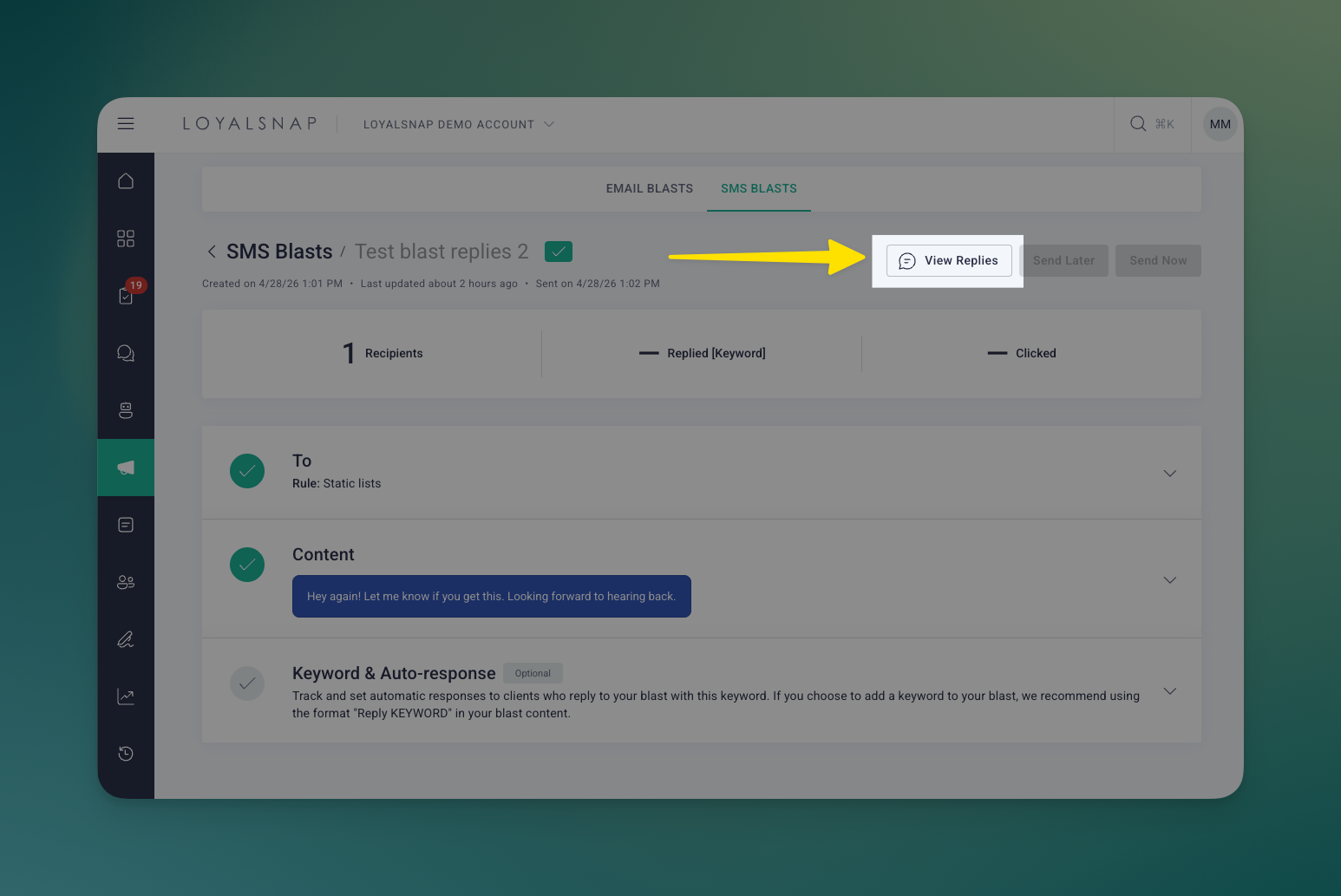The height and width of the screenshot is (896, 1341).
Task: Open the history clock icon in sidebar
Action: pyautogui.click(x=126, y=754)
